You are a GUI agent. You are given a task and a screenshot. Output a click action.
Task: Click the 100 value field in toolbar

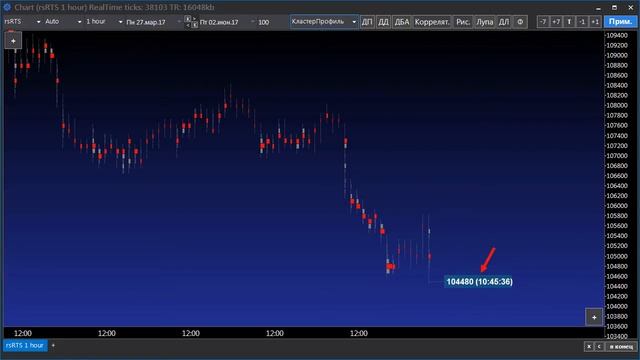(264, 22)
